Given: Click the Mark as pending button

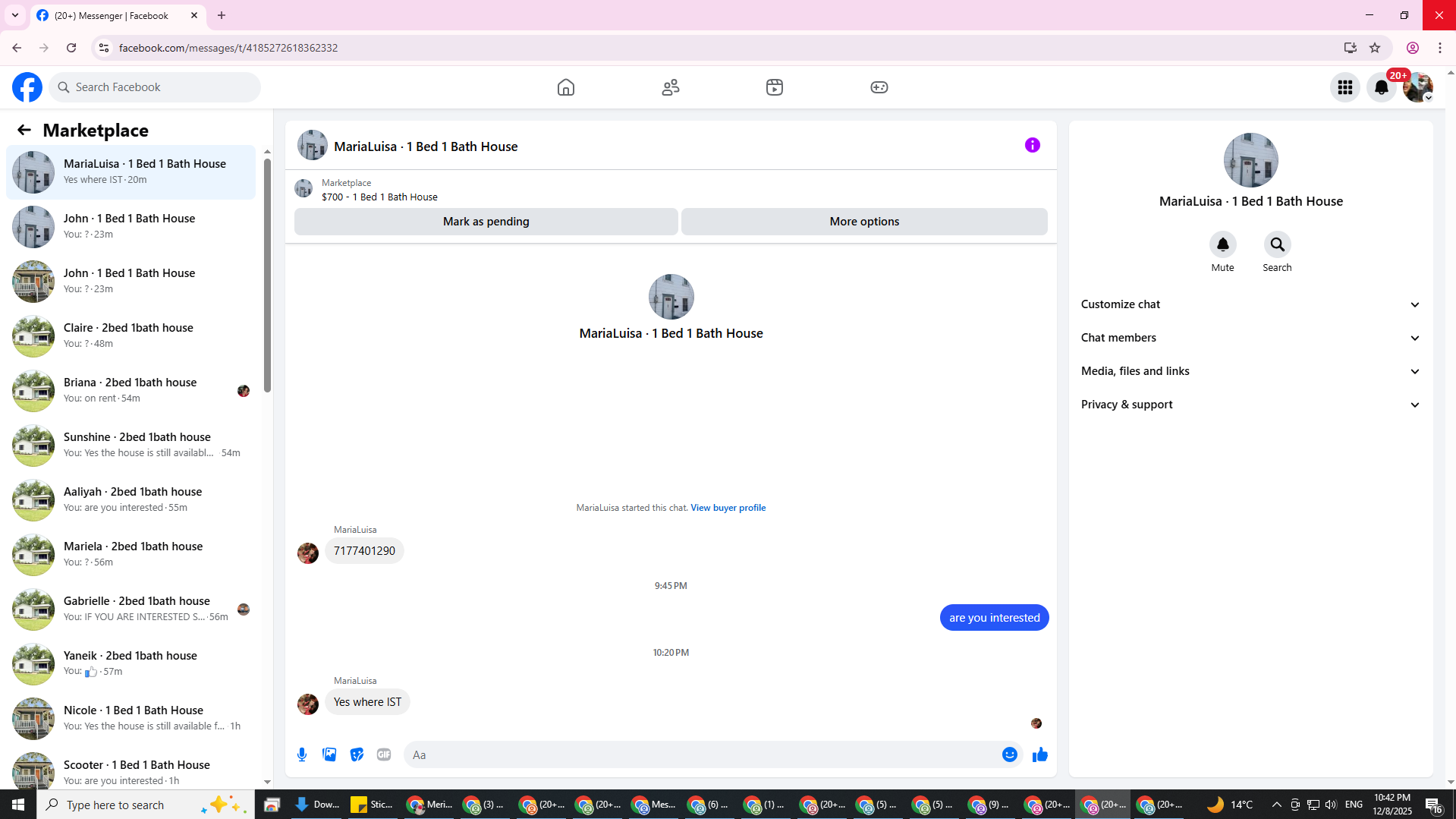Looking at the screenshot, I should (486, 222).
